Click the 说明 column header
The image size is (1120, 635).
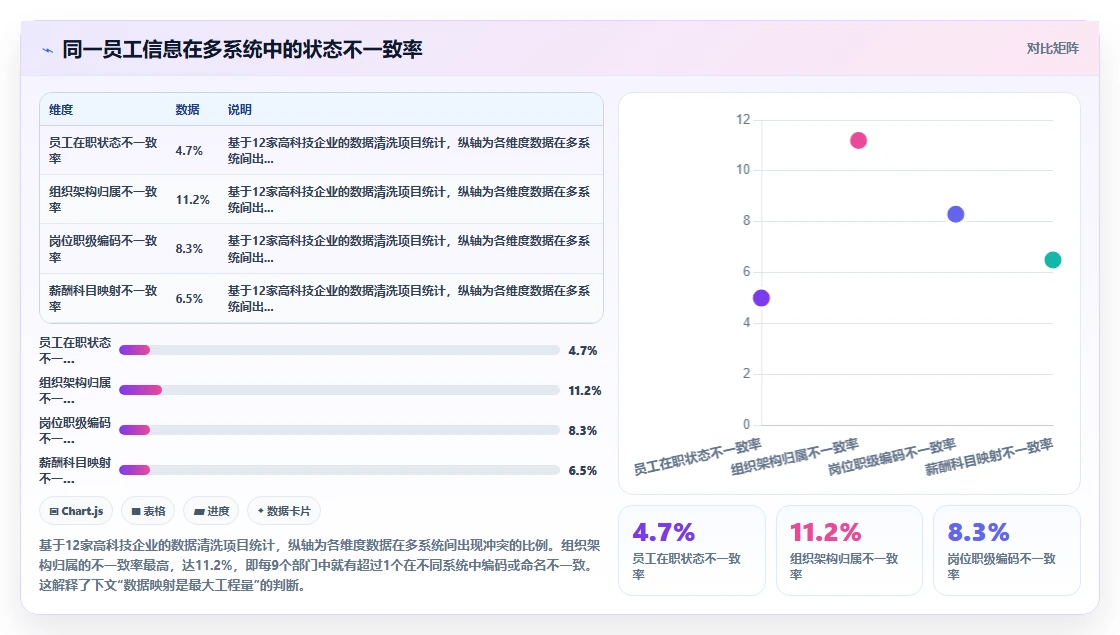tap(239, 109)
